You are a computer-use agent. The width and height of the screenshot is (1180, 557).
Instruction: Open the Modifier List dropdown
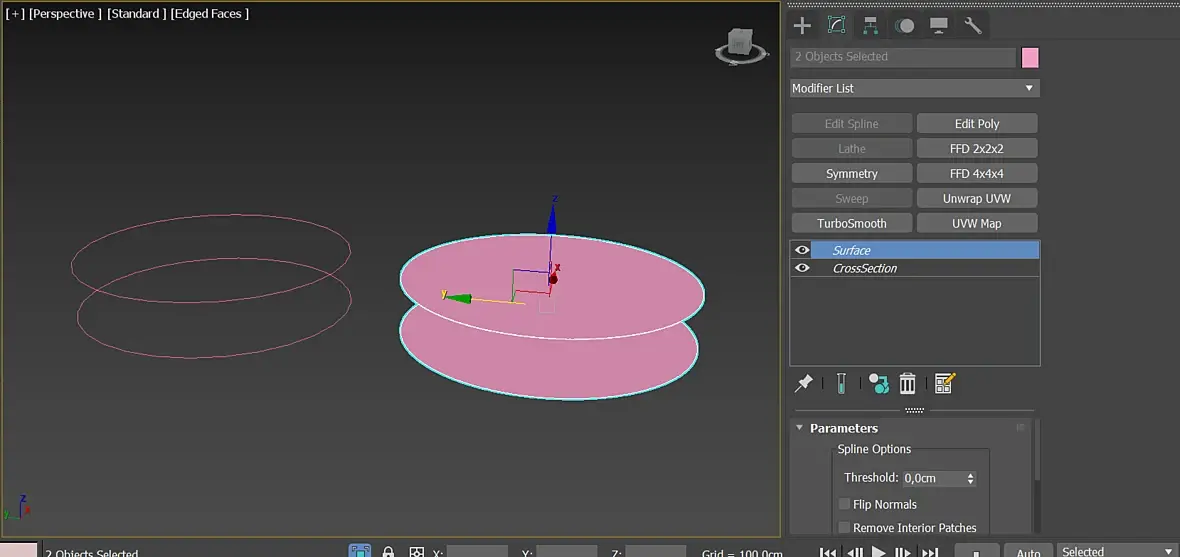click(x=914, y=88)
